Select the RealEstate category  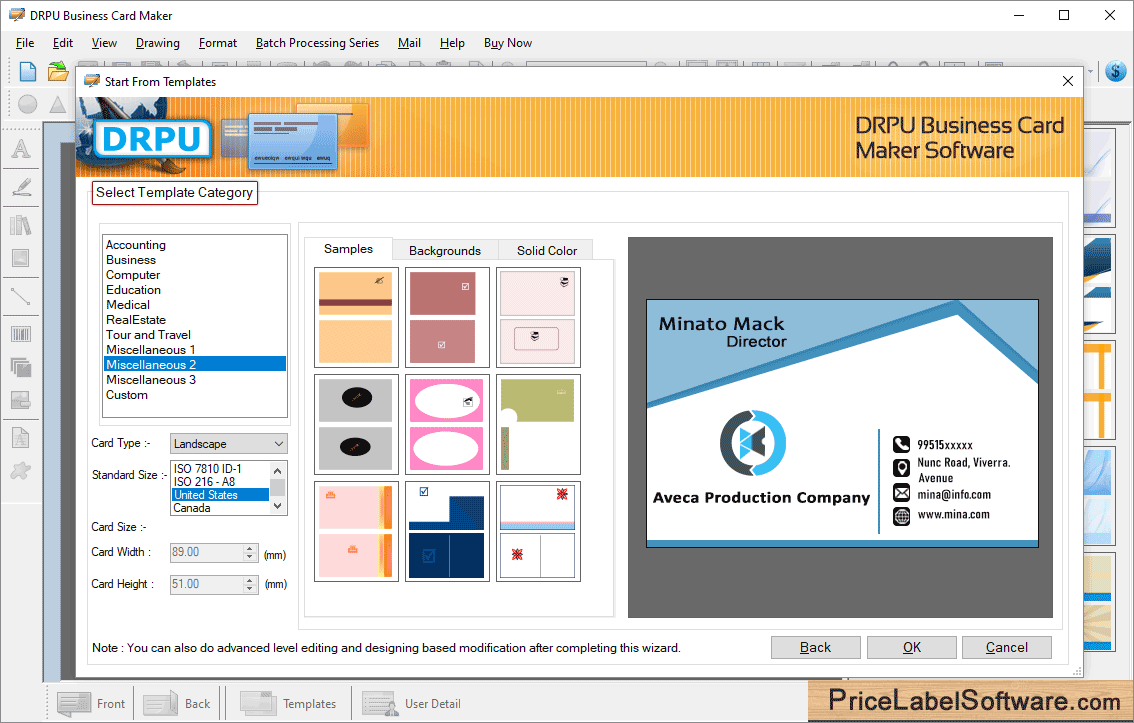coord(195,320)
